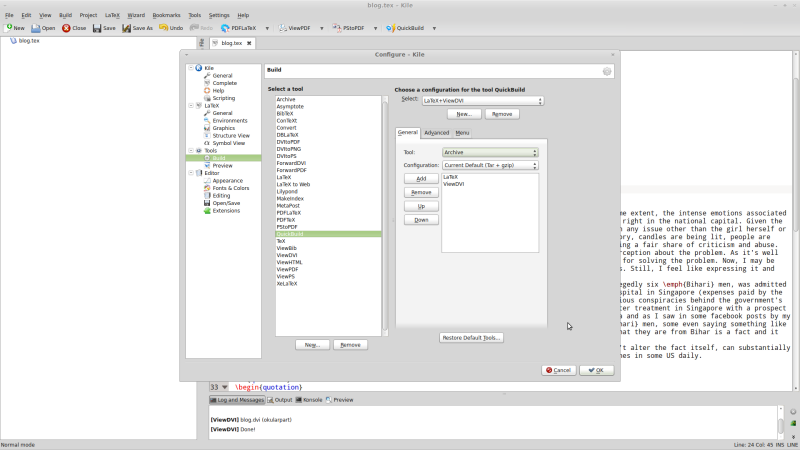Start the QuickBuild tool
This screenshot has height=450, width=800.
click(405, 28)
